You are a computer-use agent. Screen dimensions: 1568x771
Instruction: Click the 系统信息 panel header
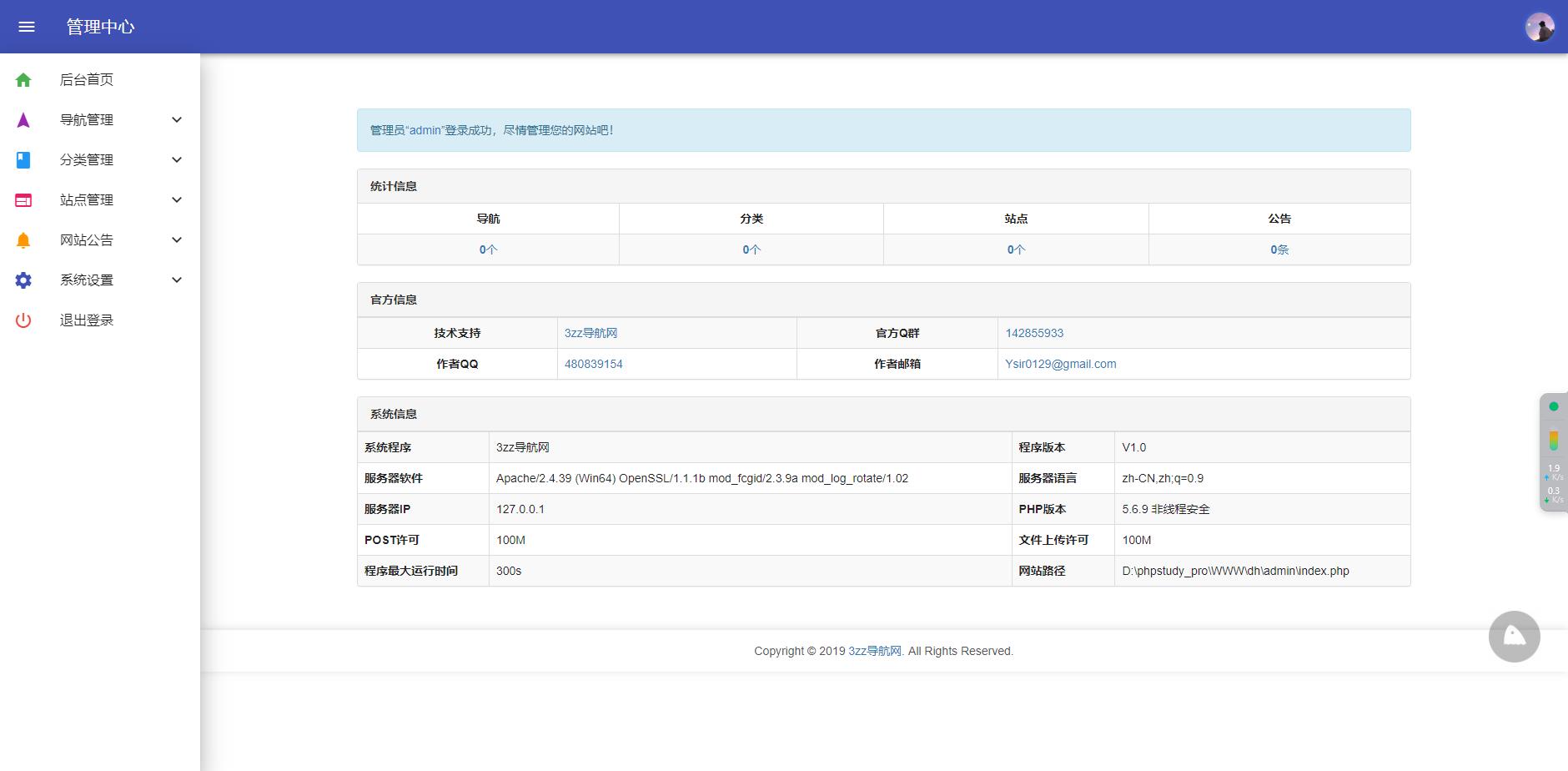[x=883, y=414]
